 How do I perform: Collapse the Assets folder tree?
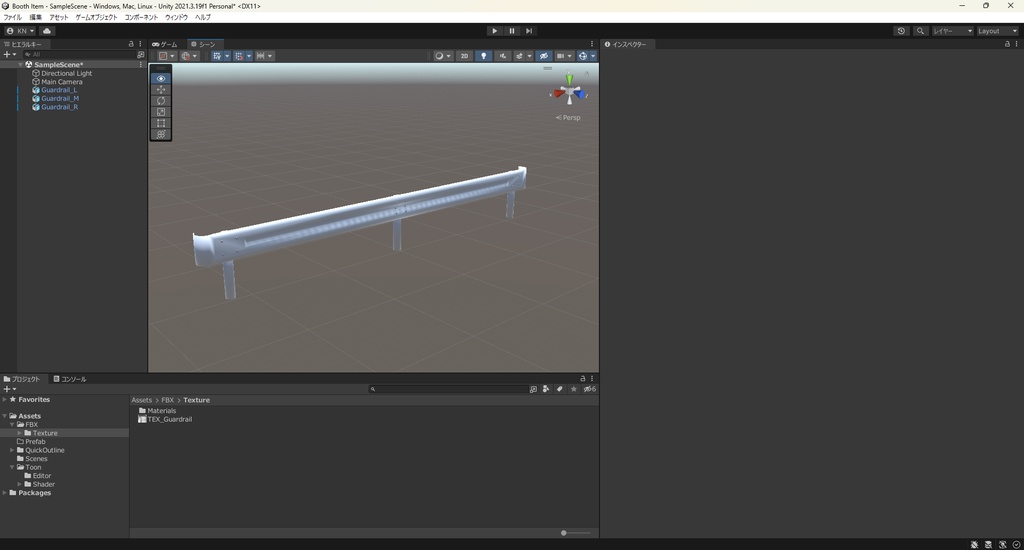point(5,415)
